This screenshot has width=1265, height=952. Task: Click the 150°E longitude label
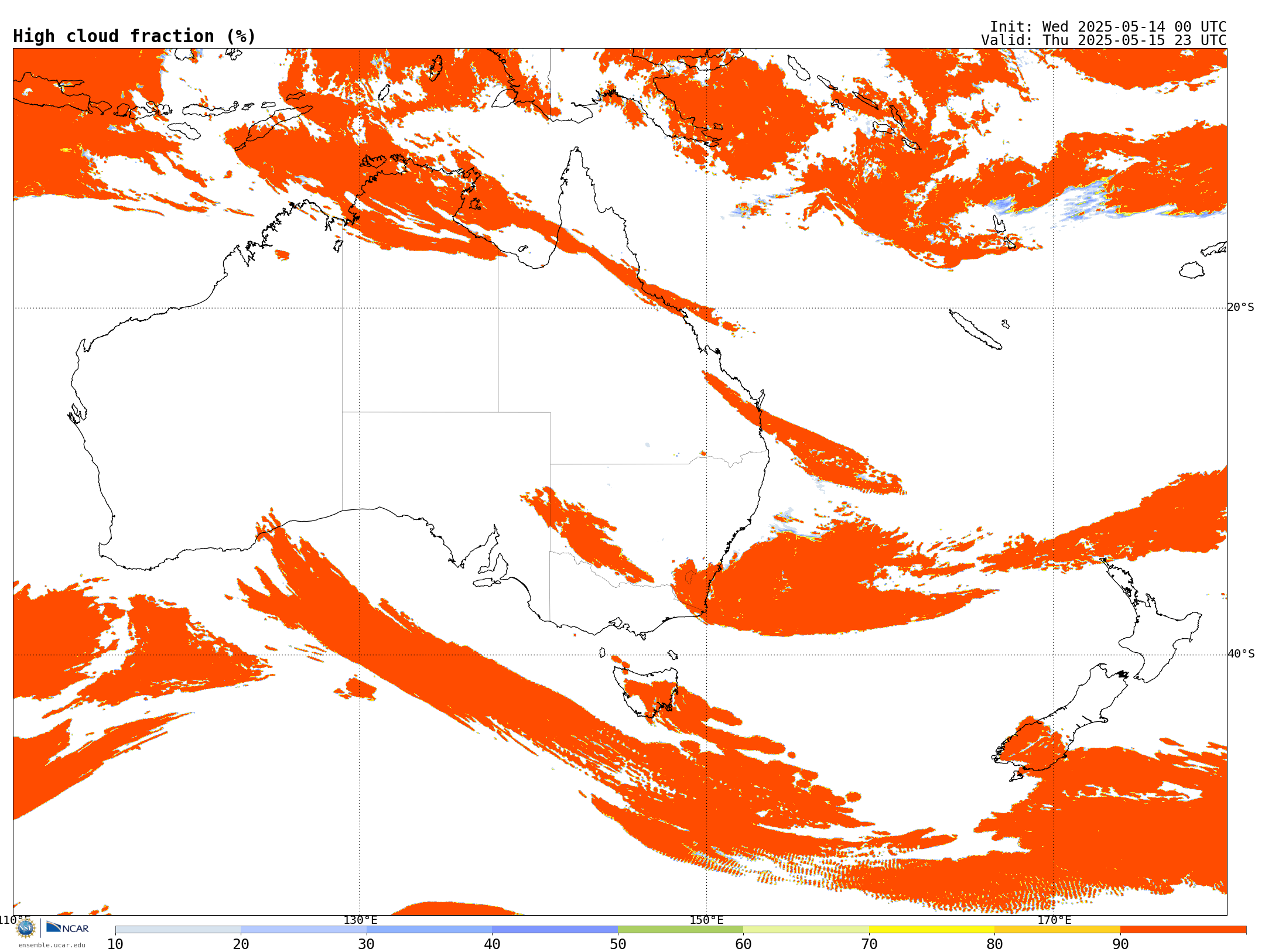tap(706, 920)
